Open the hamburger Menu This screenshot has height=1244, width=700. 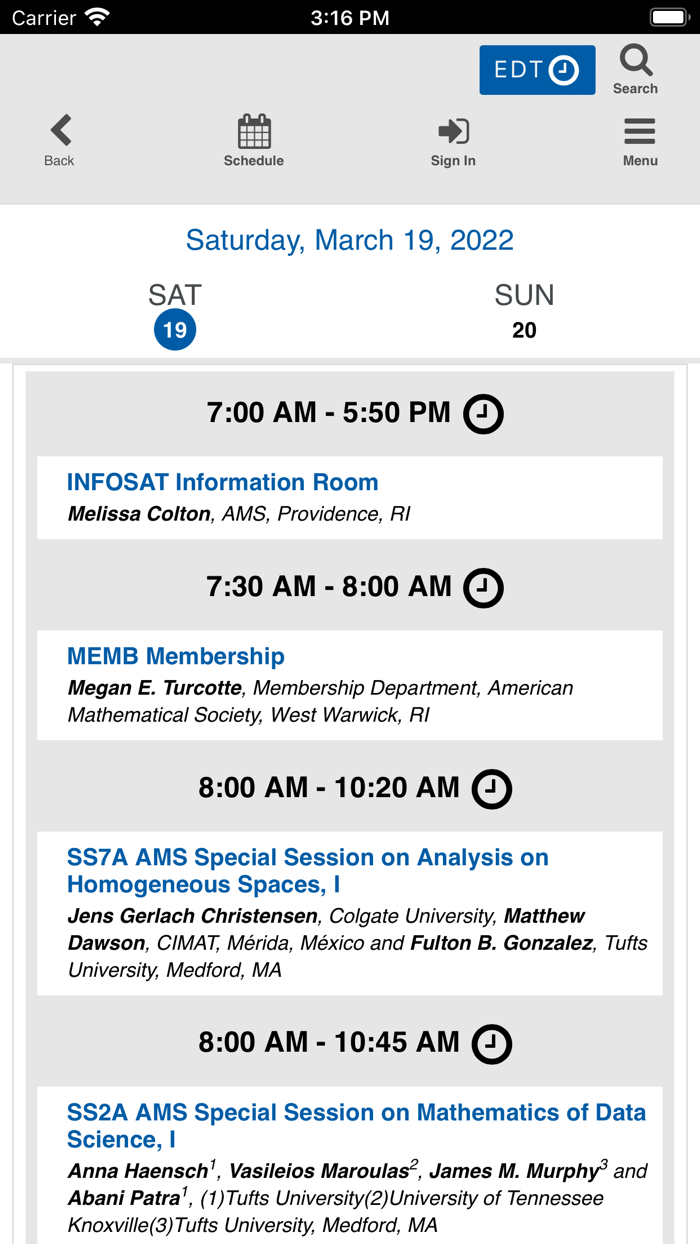pos(640,131)
